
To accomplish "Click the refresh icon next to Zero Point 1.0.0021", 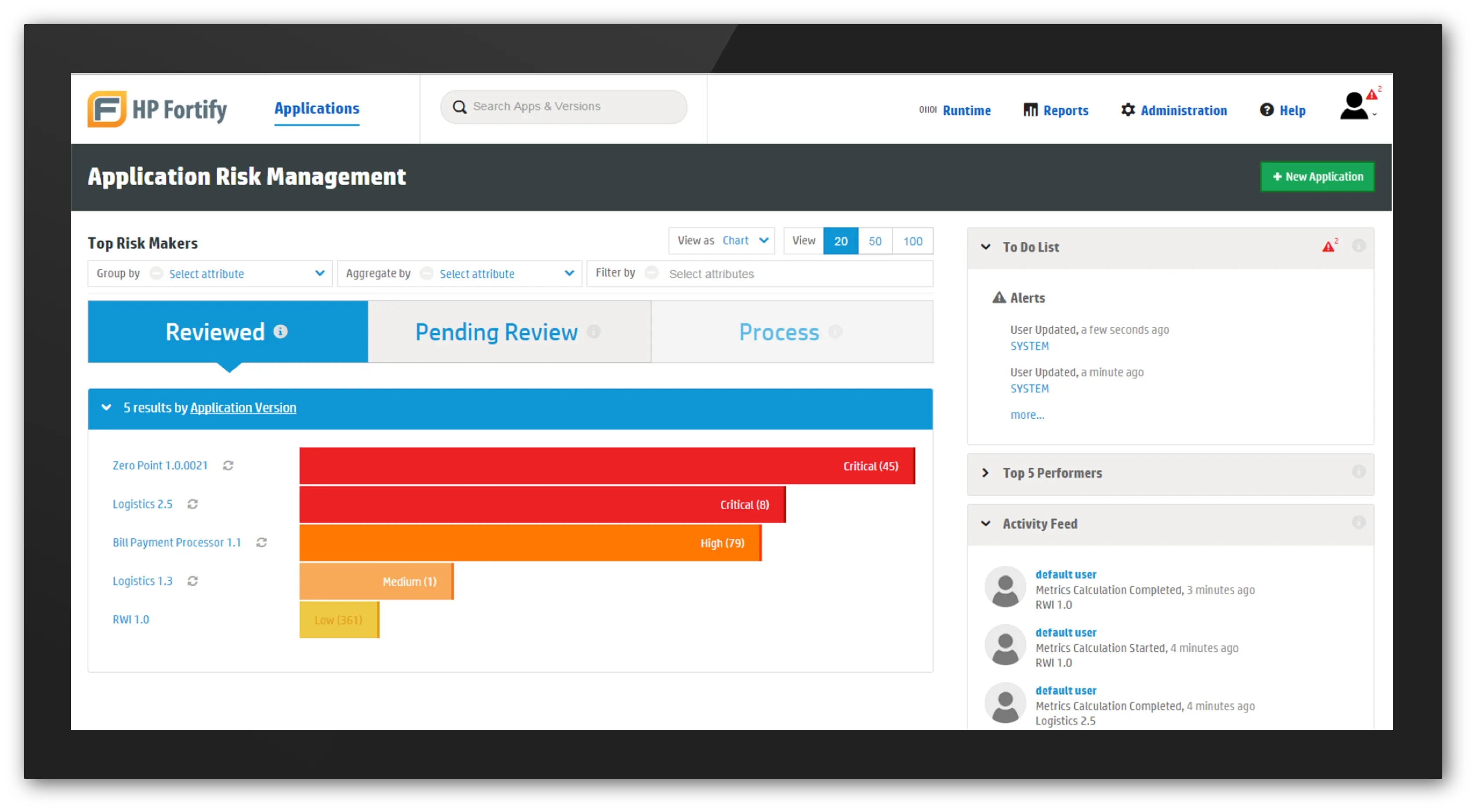I will tap(228, 466).
